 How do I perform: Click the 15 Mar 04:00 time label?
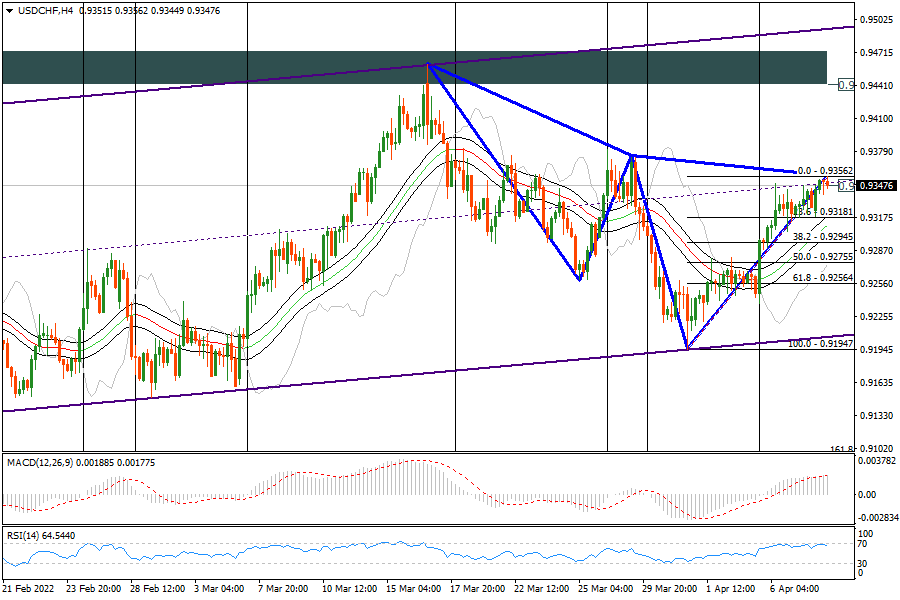click(413, 589)
